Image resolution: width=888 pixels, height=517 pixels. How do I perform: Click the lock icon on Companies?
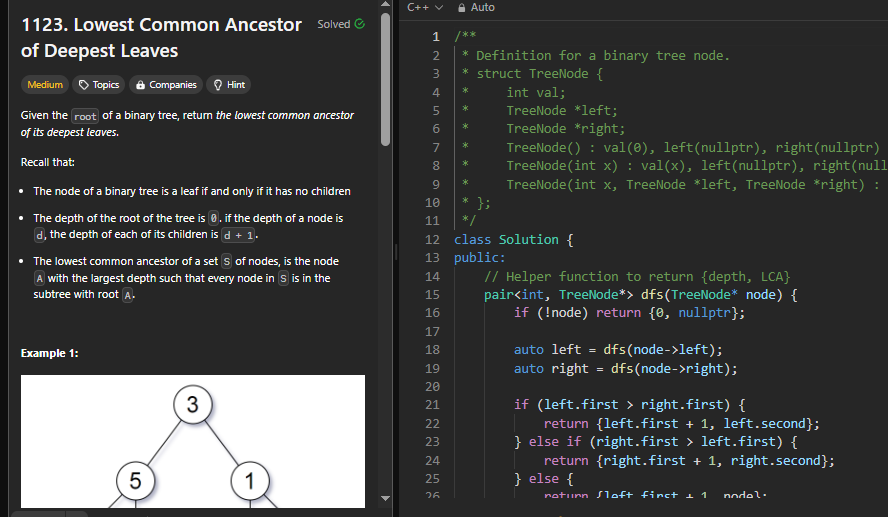140,85
